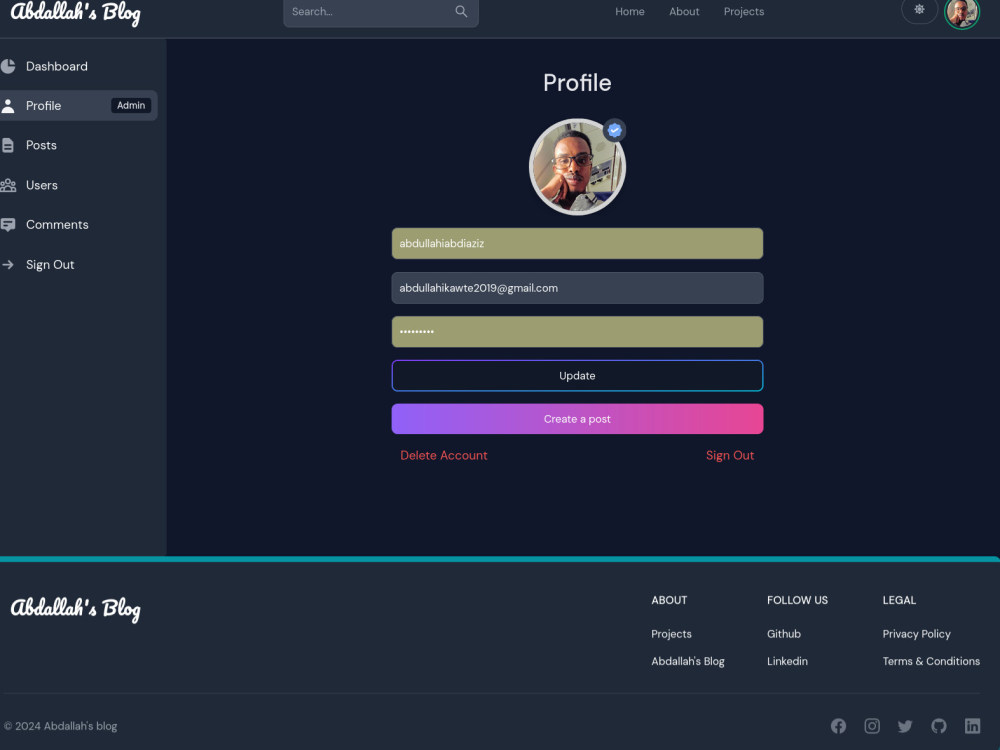Click the ABOUT footer column heading

click(x=669, y=600)
